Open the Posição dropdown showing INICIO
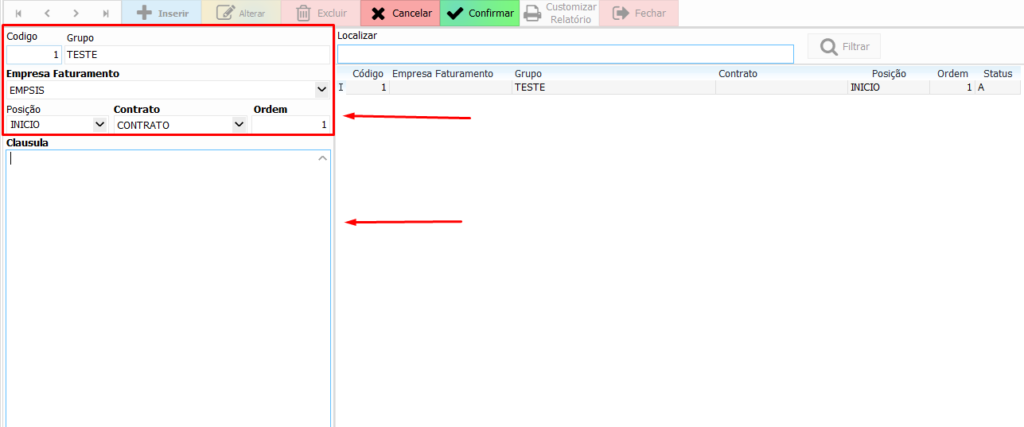Image resolution: width=1024 pixels, height=427 pixels. pyautogui.click(x=99, y=125)
